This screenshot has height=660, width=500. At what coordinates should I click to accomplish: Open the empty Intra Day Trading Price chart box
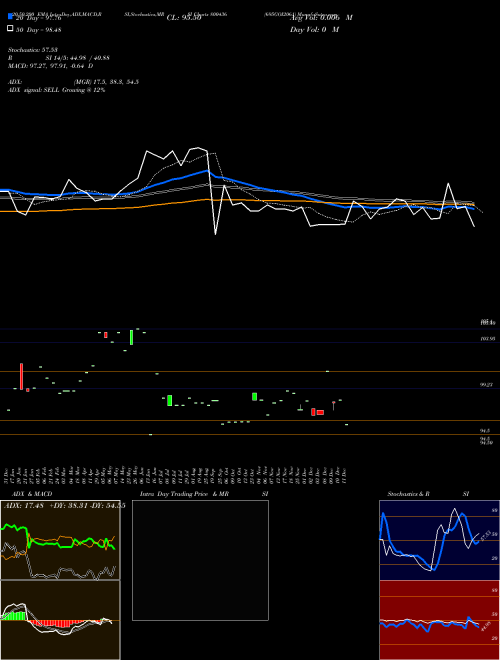(200, 560)
